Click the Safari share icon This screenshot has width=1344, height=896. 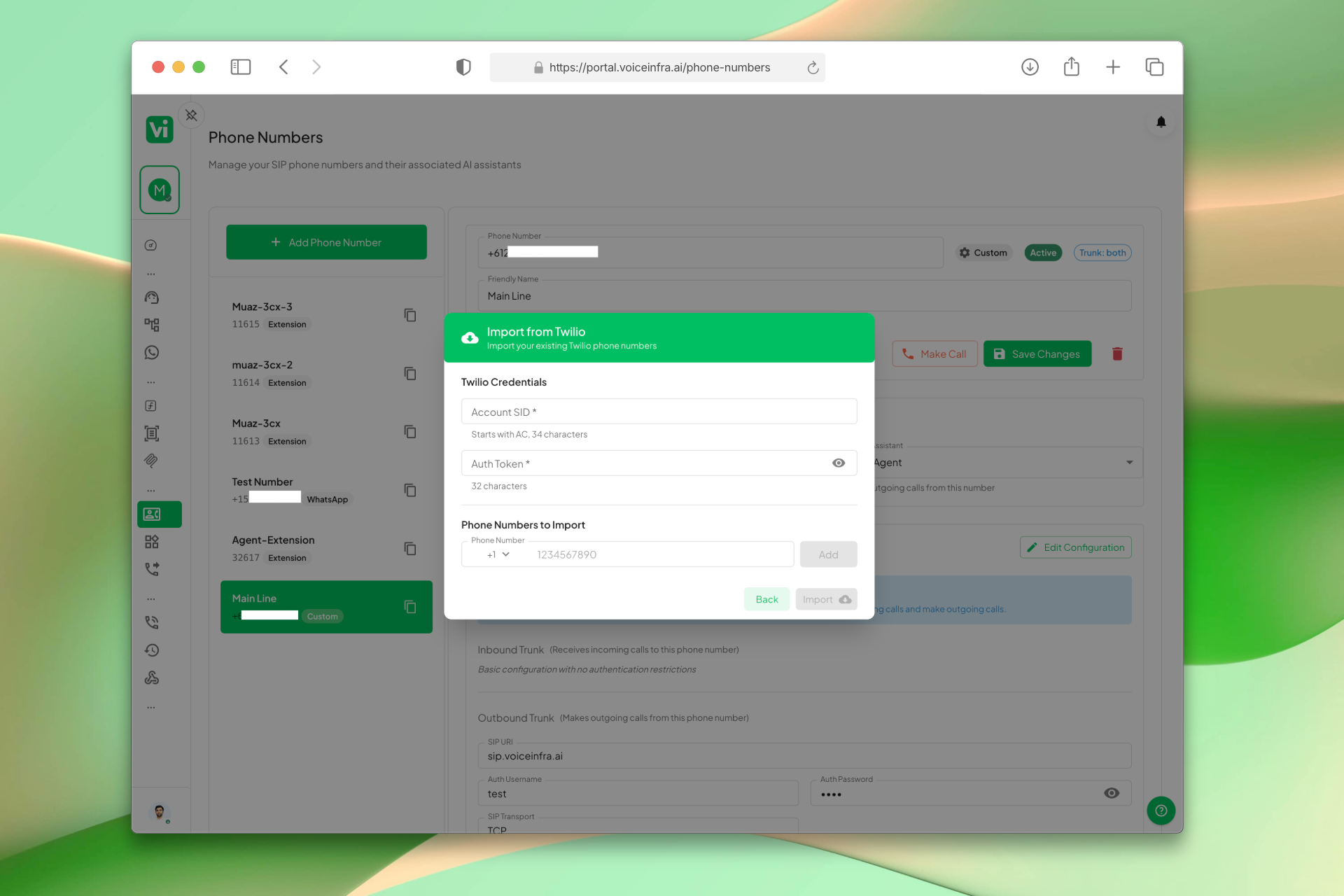(x=1071, y=67)
